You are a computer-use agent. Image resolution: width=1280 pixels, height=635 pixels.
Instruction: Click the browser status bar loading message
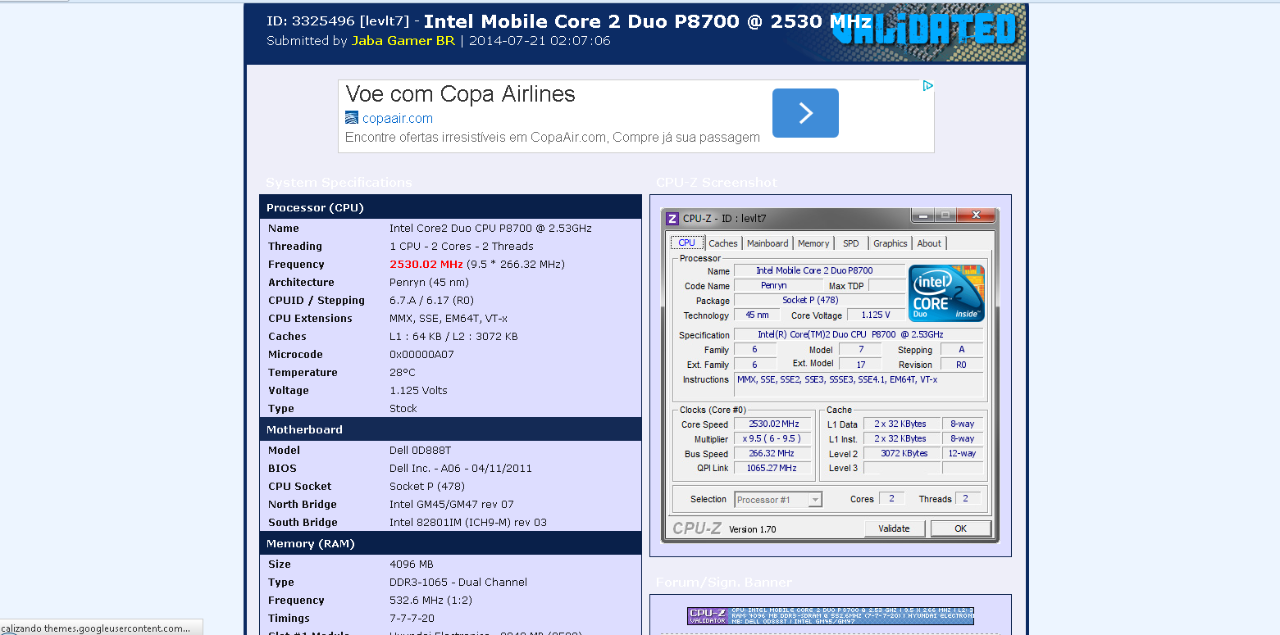(100, 627)
